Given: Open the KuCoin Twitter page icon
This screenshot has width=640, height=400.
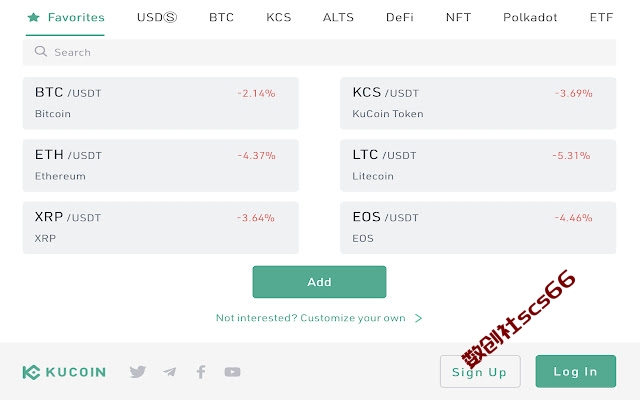Looking at the screenshot, I should (138, 372).
